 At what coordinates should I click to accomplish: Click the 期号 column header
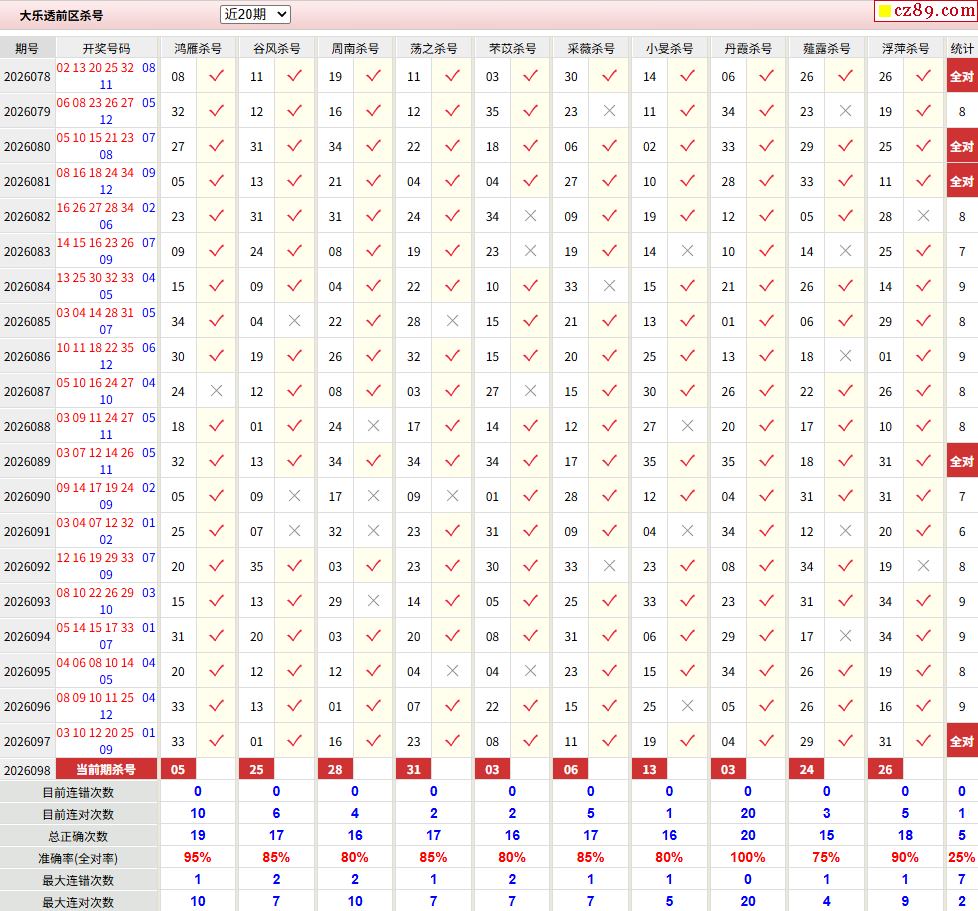coord(27,49)
